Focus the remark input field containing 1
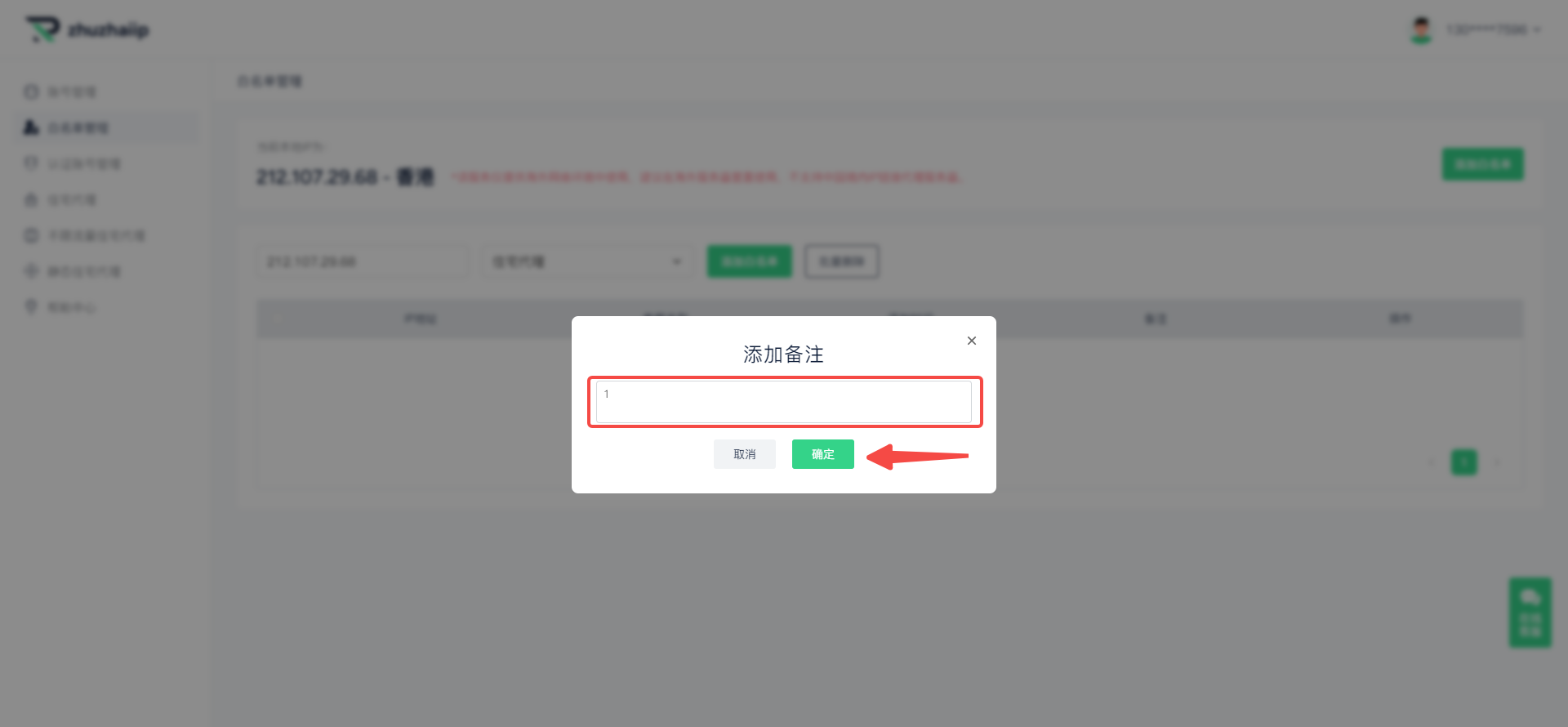This screenshot has height=727, width=1568. pyautogui.click(x=784, y=402)
